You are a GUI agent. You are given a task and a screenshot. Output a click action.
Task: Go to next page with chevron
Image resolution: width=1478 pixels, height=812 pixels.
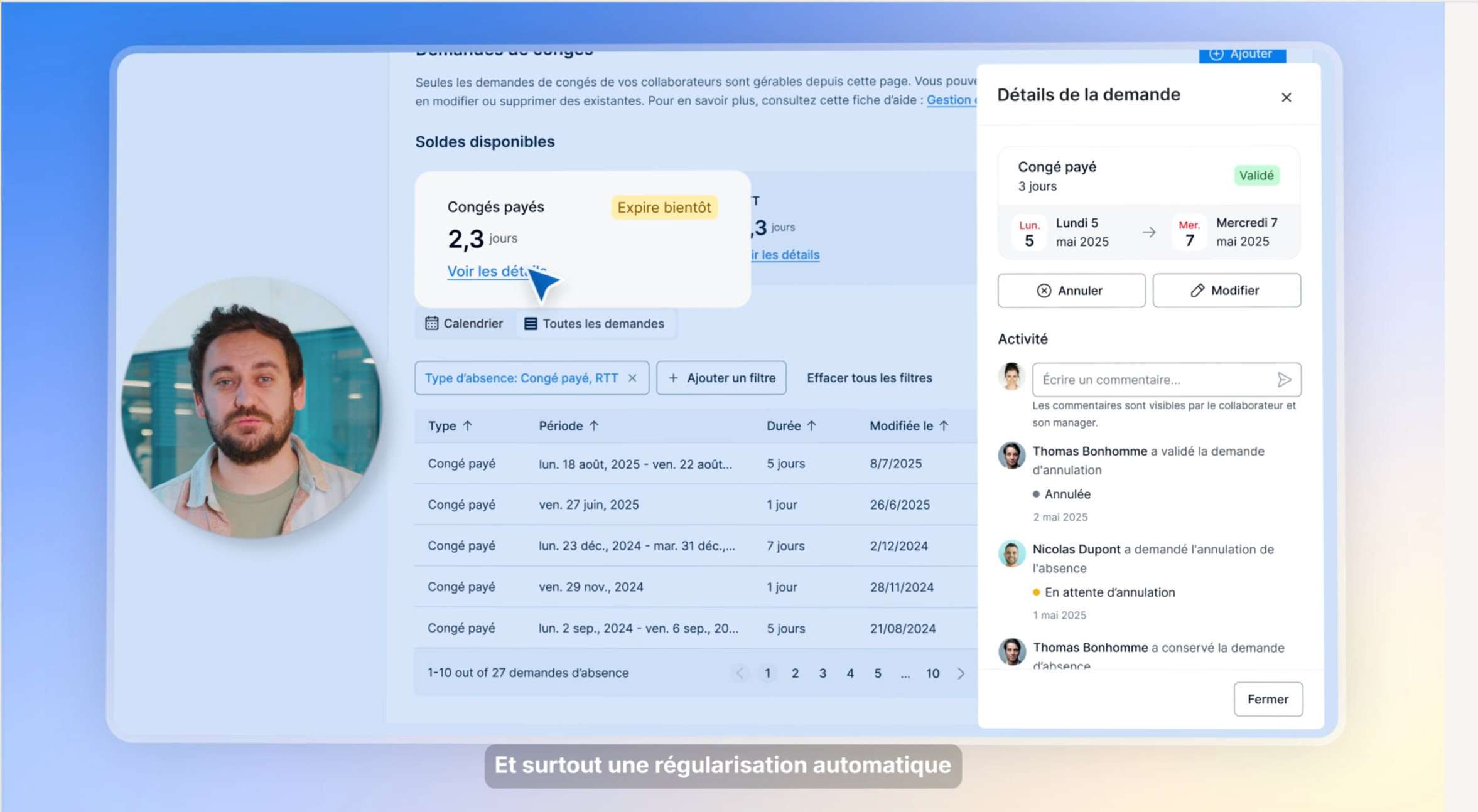point(961,673)
